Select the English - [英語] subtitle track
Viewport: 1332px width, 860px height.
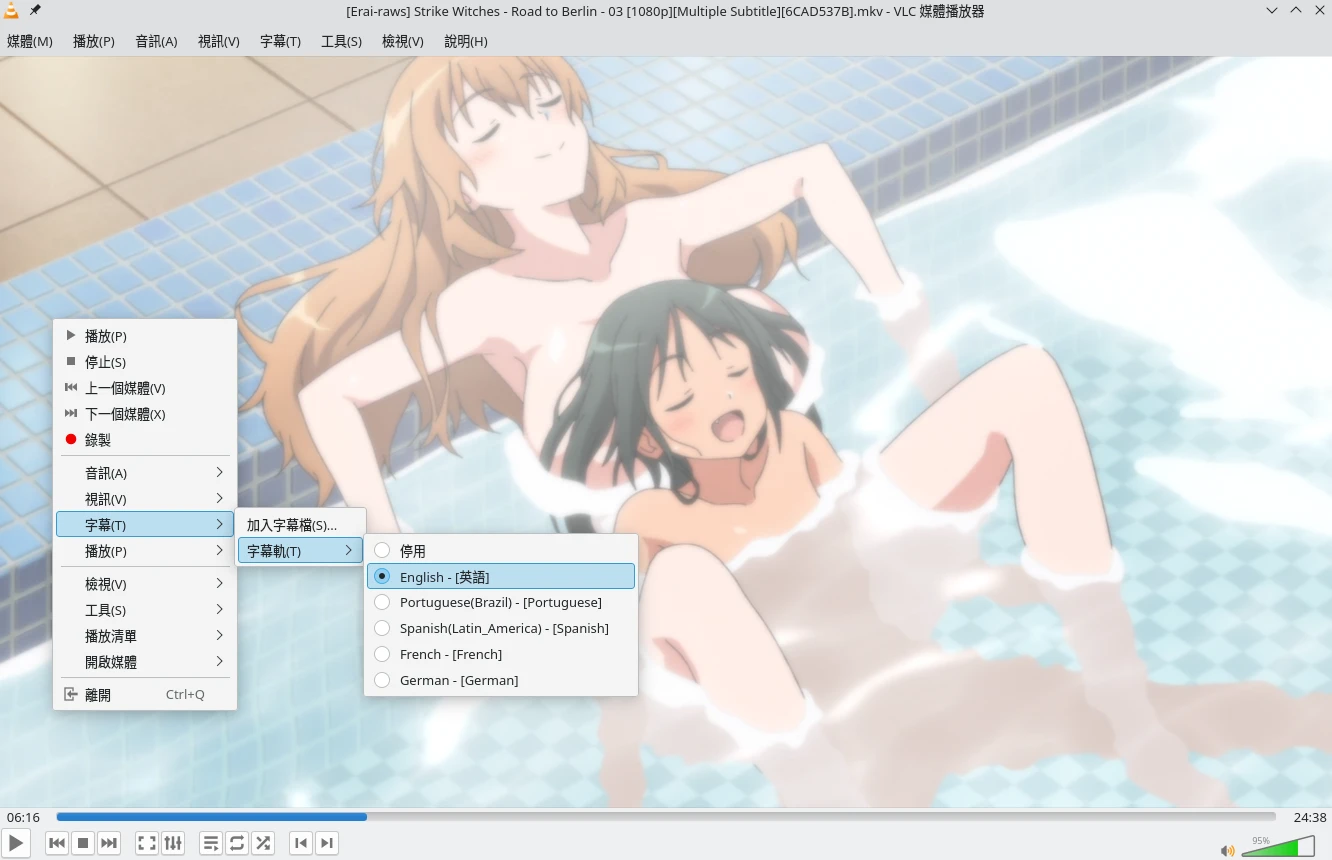501,576
